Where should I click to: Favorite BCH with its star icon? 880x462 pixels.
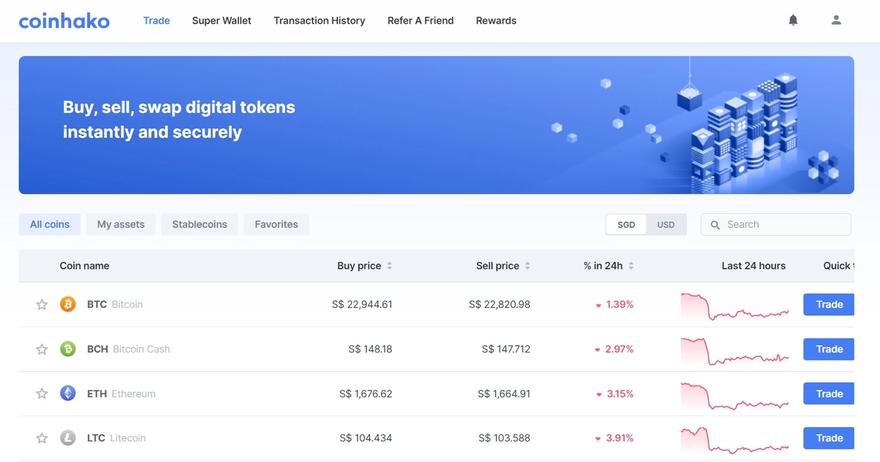click(42, 349)
